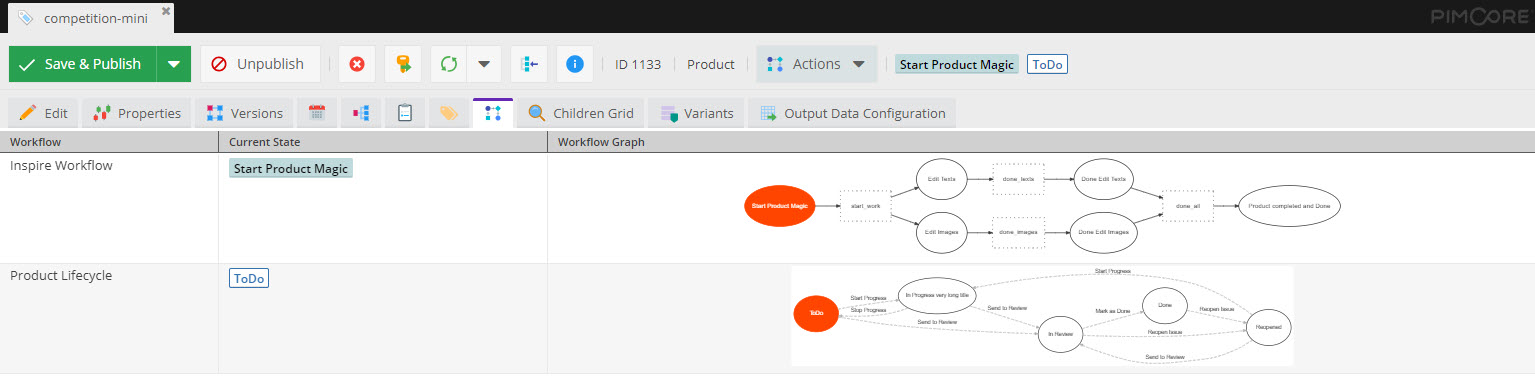Open the dependencies tab icon
Screen dimensions: 1535x385
coord(361,113)
